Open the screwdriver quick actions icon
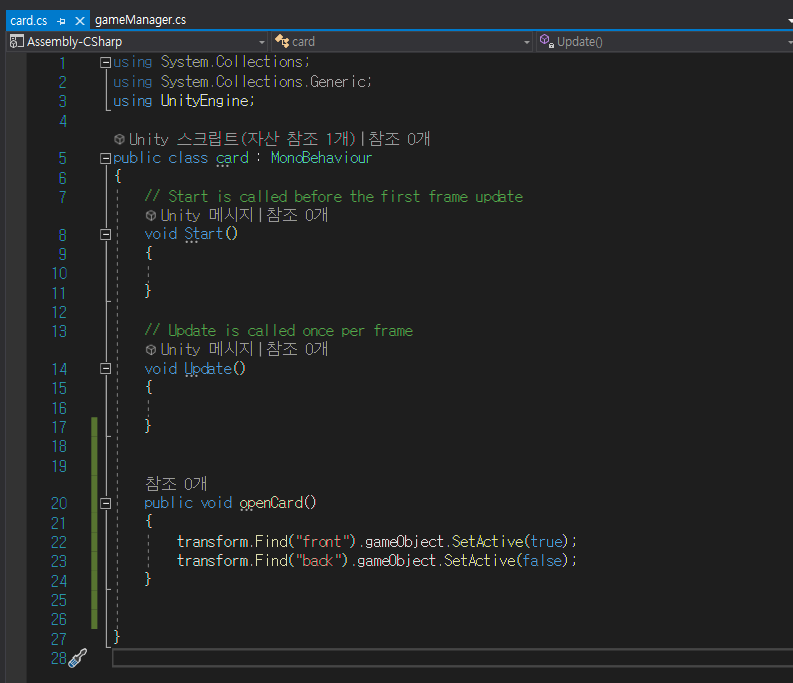This screenshot has height=683, width=793. coord(77,658)
